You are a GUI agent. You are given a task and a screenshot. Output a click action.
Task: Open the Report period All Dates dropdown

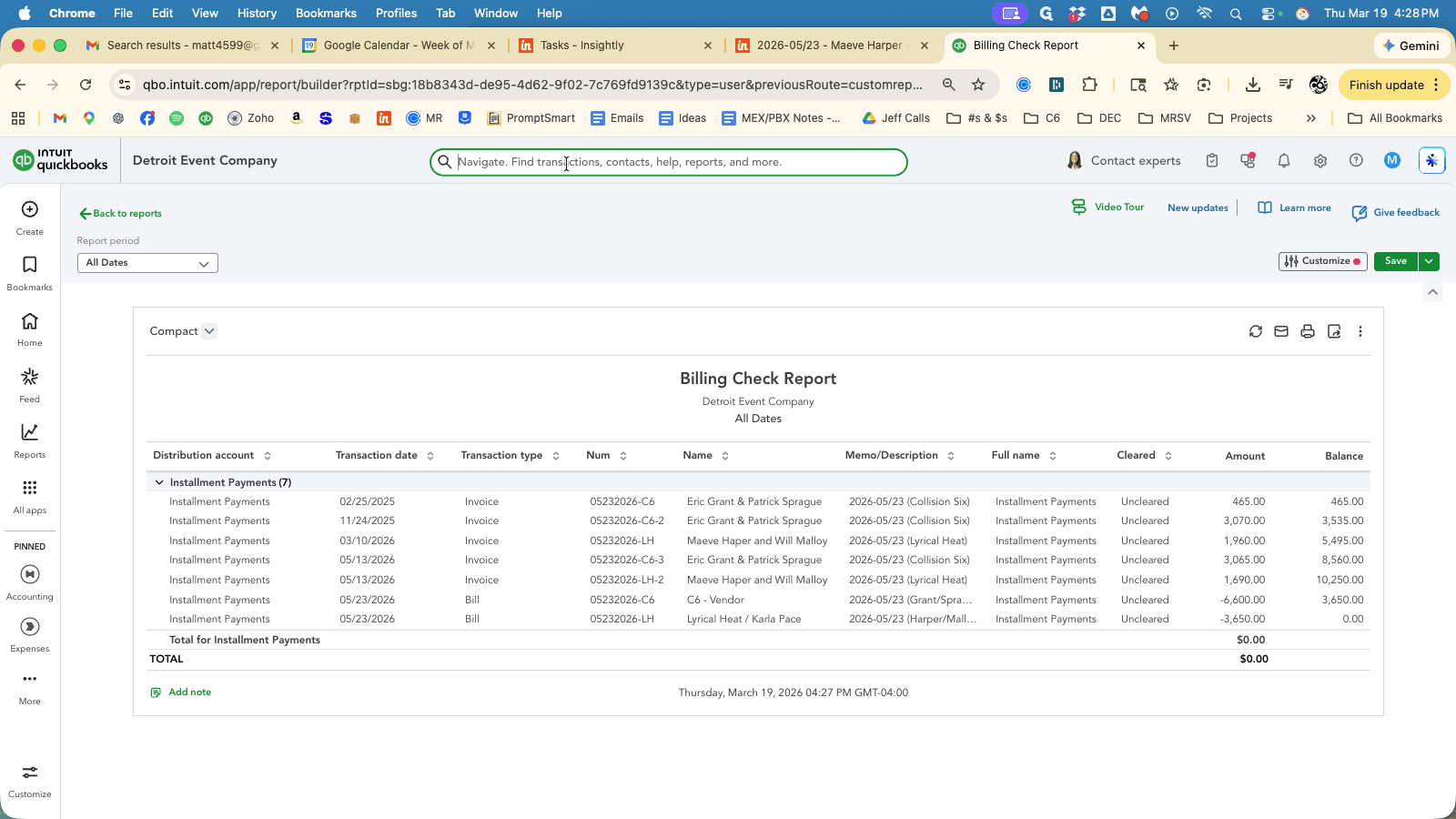(x=147, y=263)
